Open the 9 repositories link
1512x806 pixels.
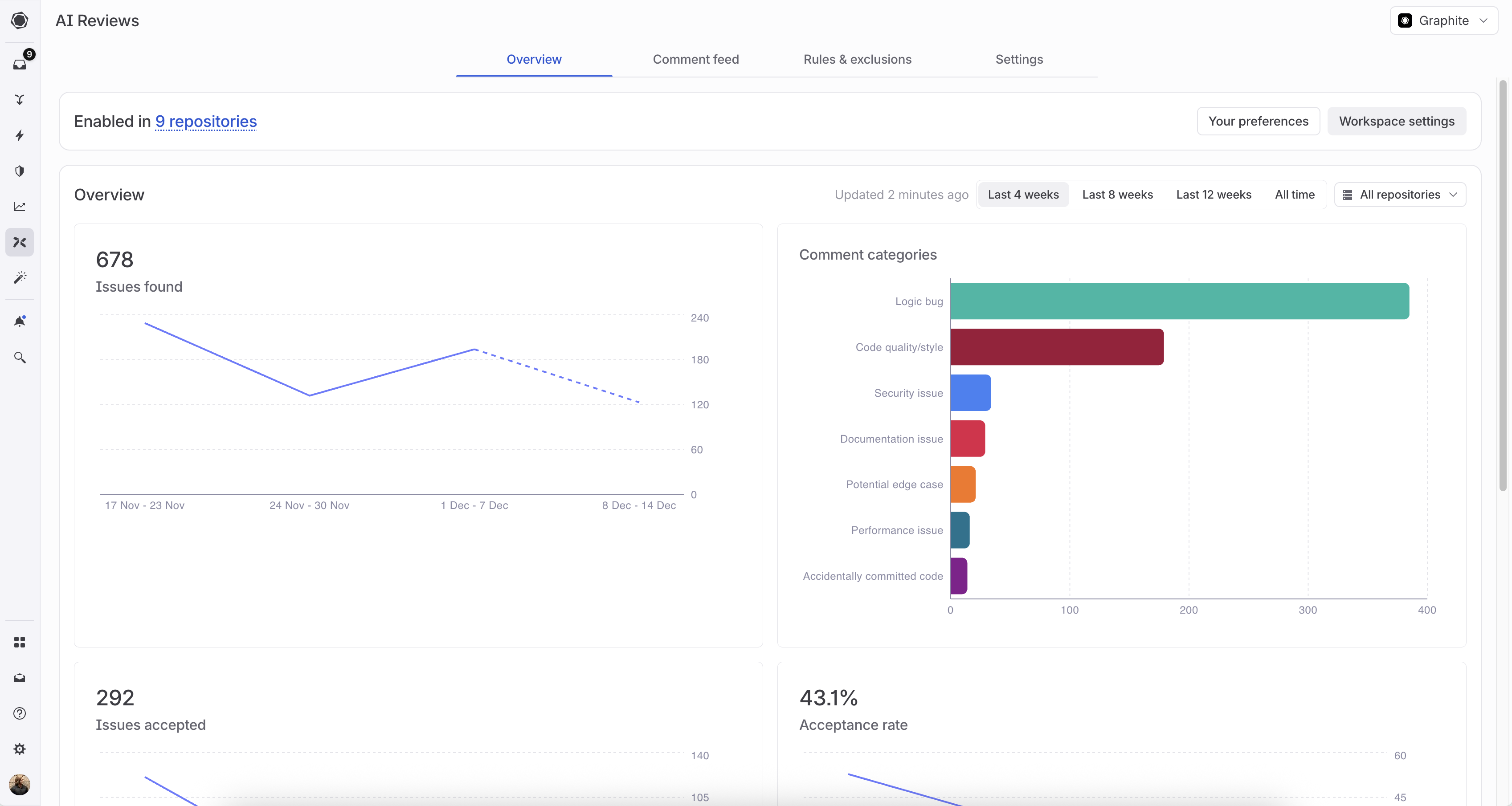pos(206,122)
